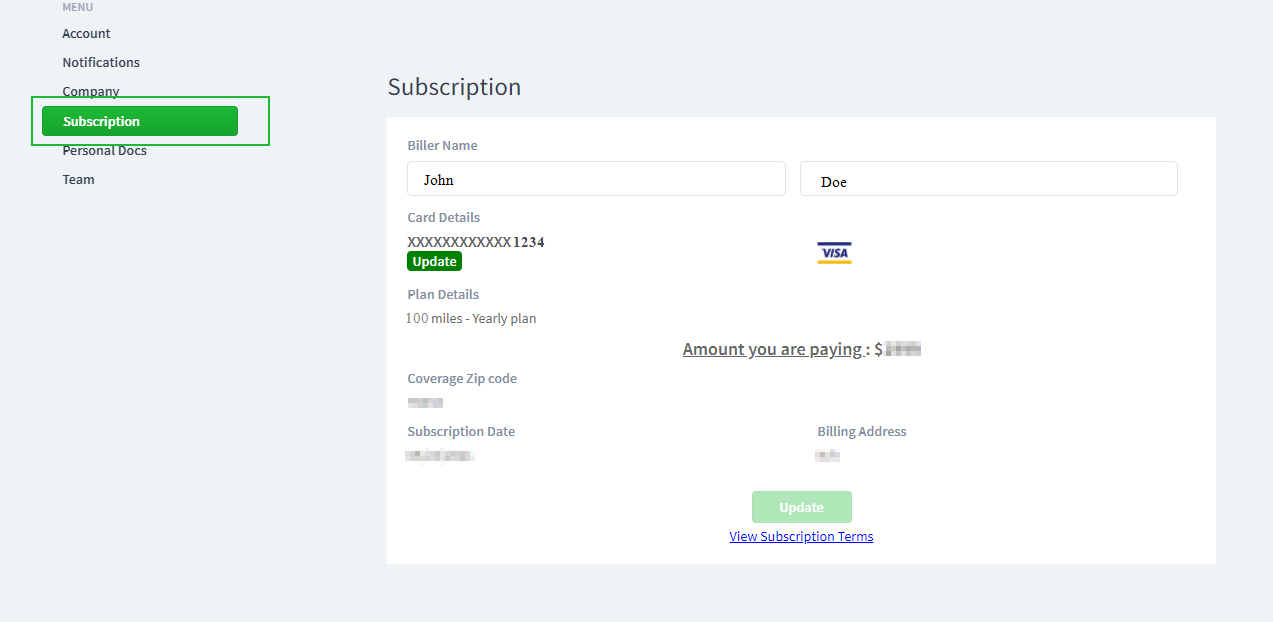Click the Subscription page heading
This screenshot has height=622, width=1273.
click(454, 87)
